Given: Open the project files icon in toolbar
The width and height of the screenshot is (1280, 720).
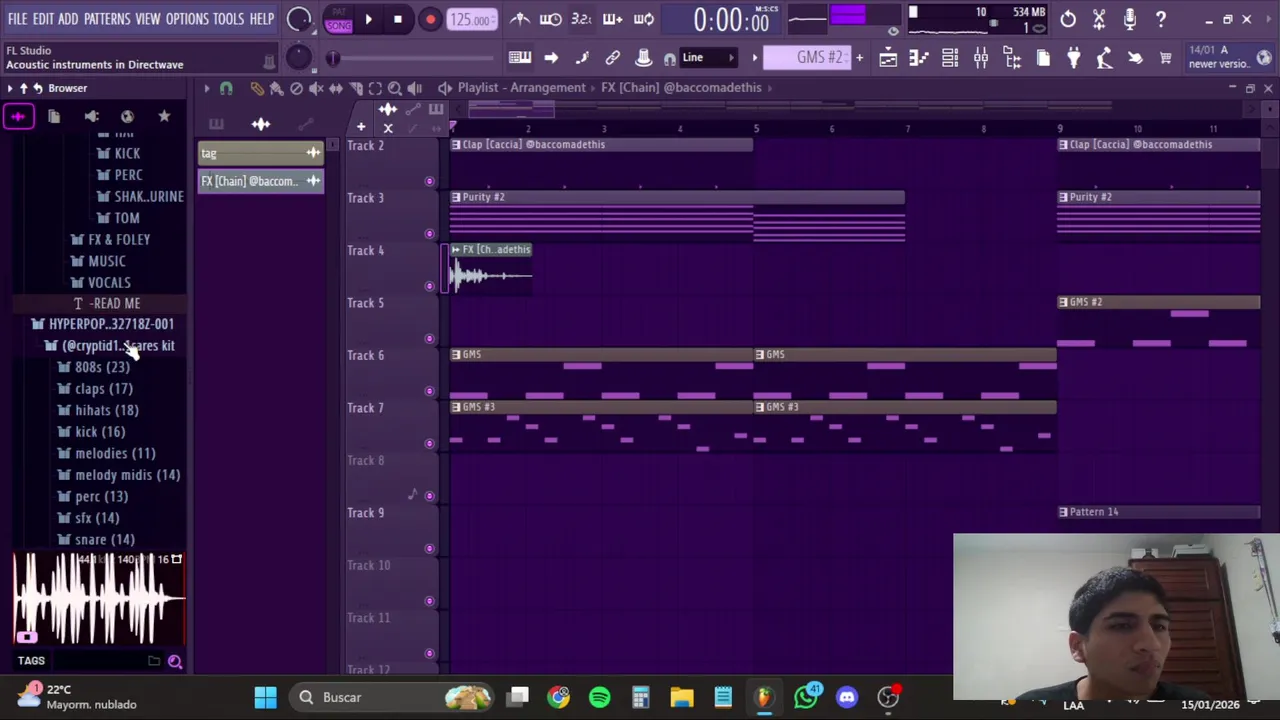Looking at the screenshot, I should 1043,58.
